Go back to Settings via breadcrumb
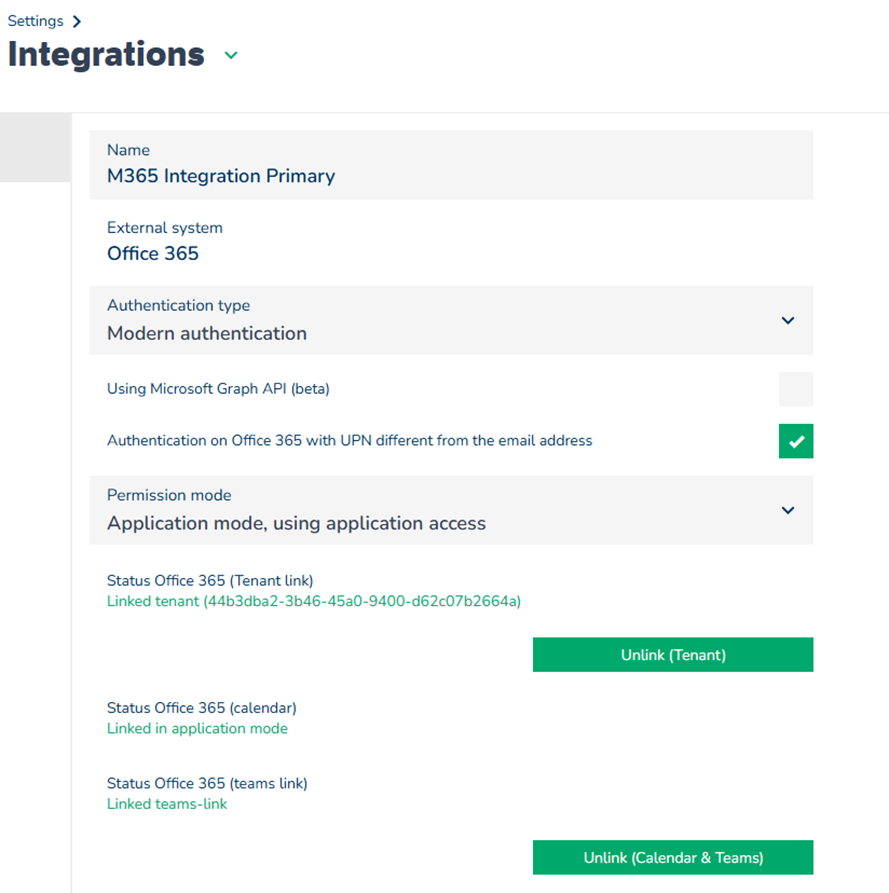Viewport: 889px width, 893px height. coord(35,21)
